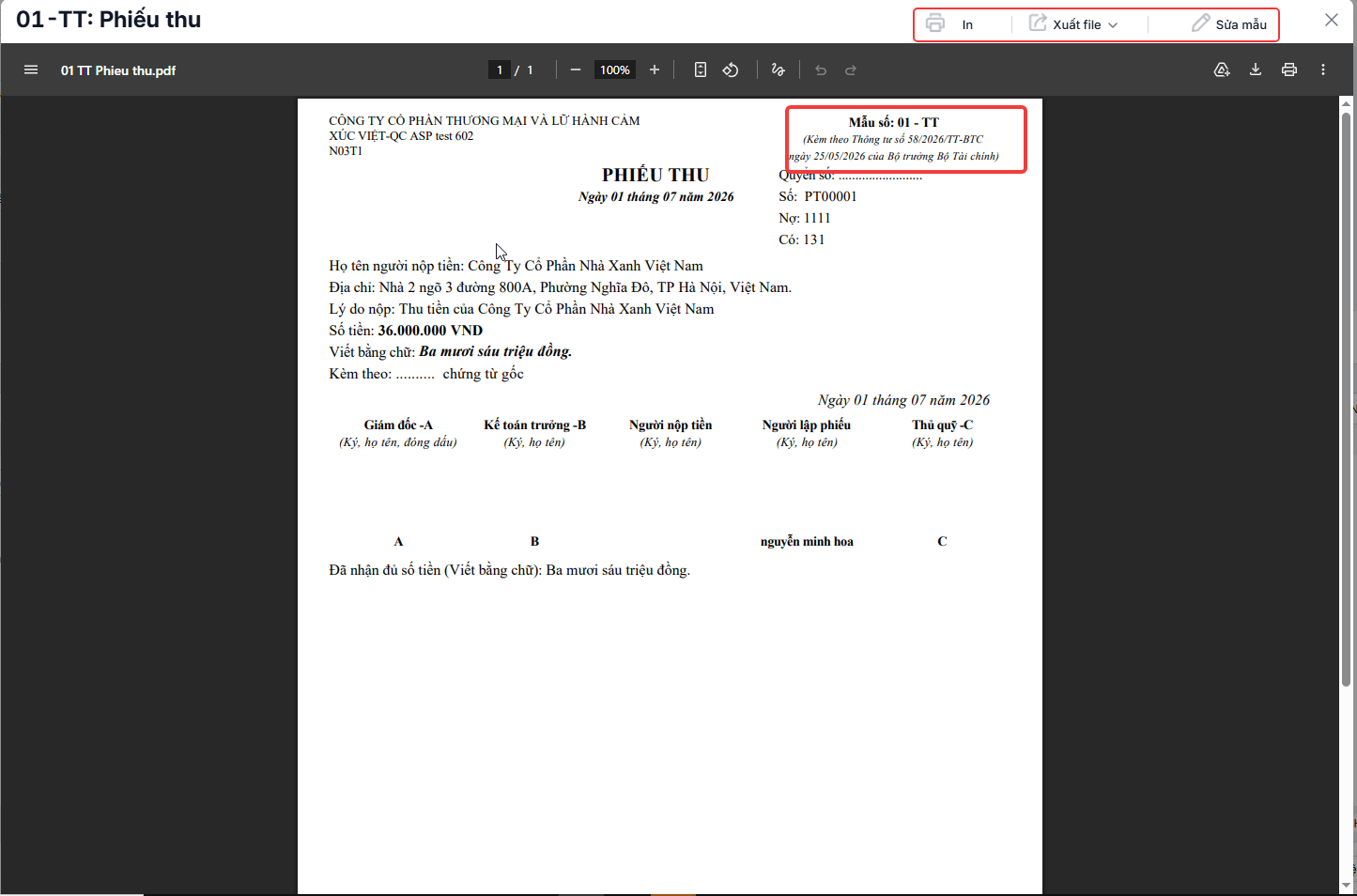The width and height of the screenshot is (1357, 896).
Task: Click the undo arrow in PDF toolbar
Action: (821, 70)
